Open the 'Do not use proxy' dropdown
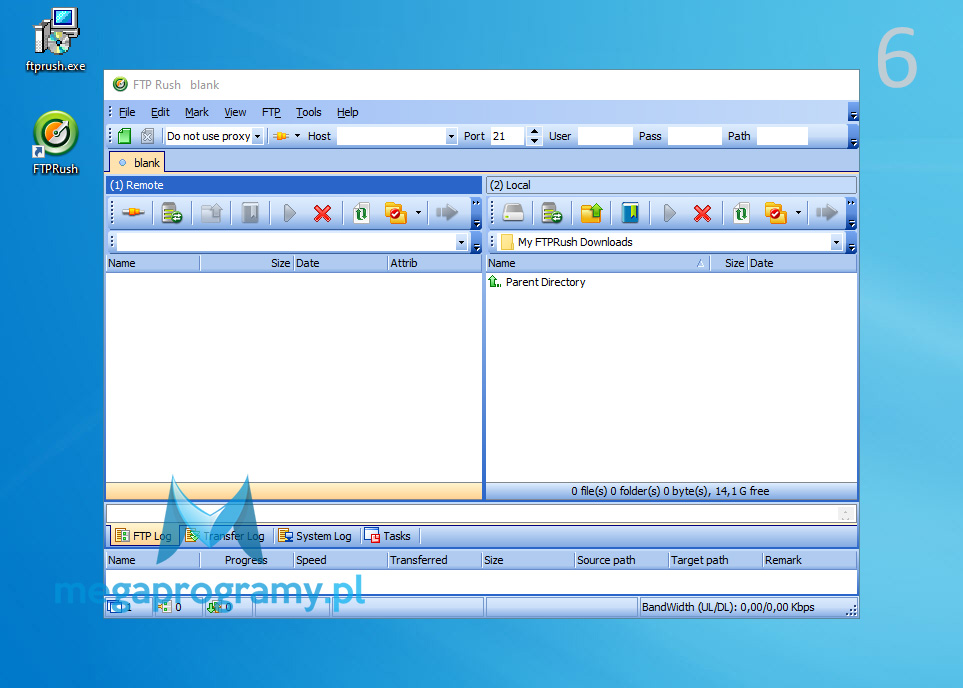Screen dimensions: 963x688 (257, 136)
